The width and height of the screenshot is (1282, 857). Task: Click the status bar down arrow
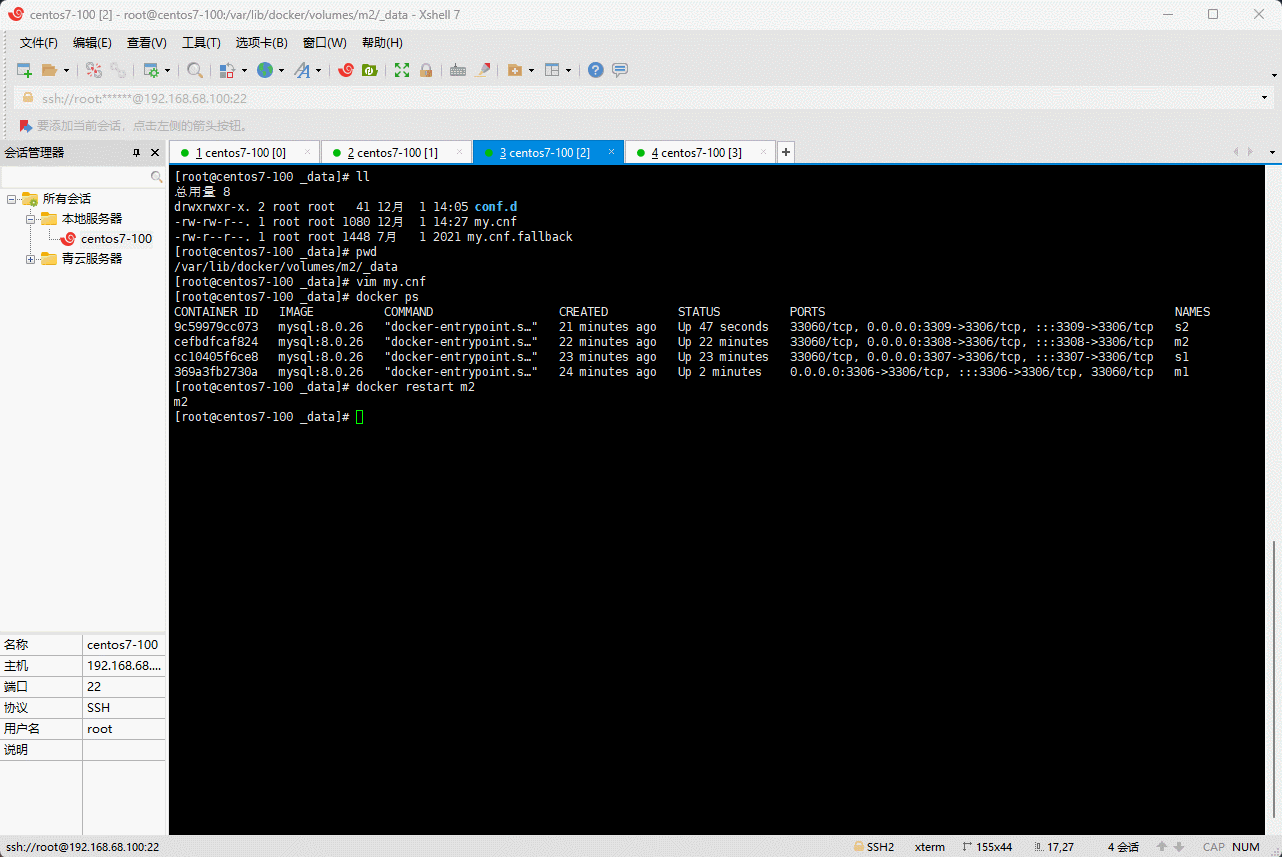[1180, 847]
